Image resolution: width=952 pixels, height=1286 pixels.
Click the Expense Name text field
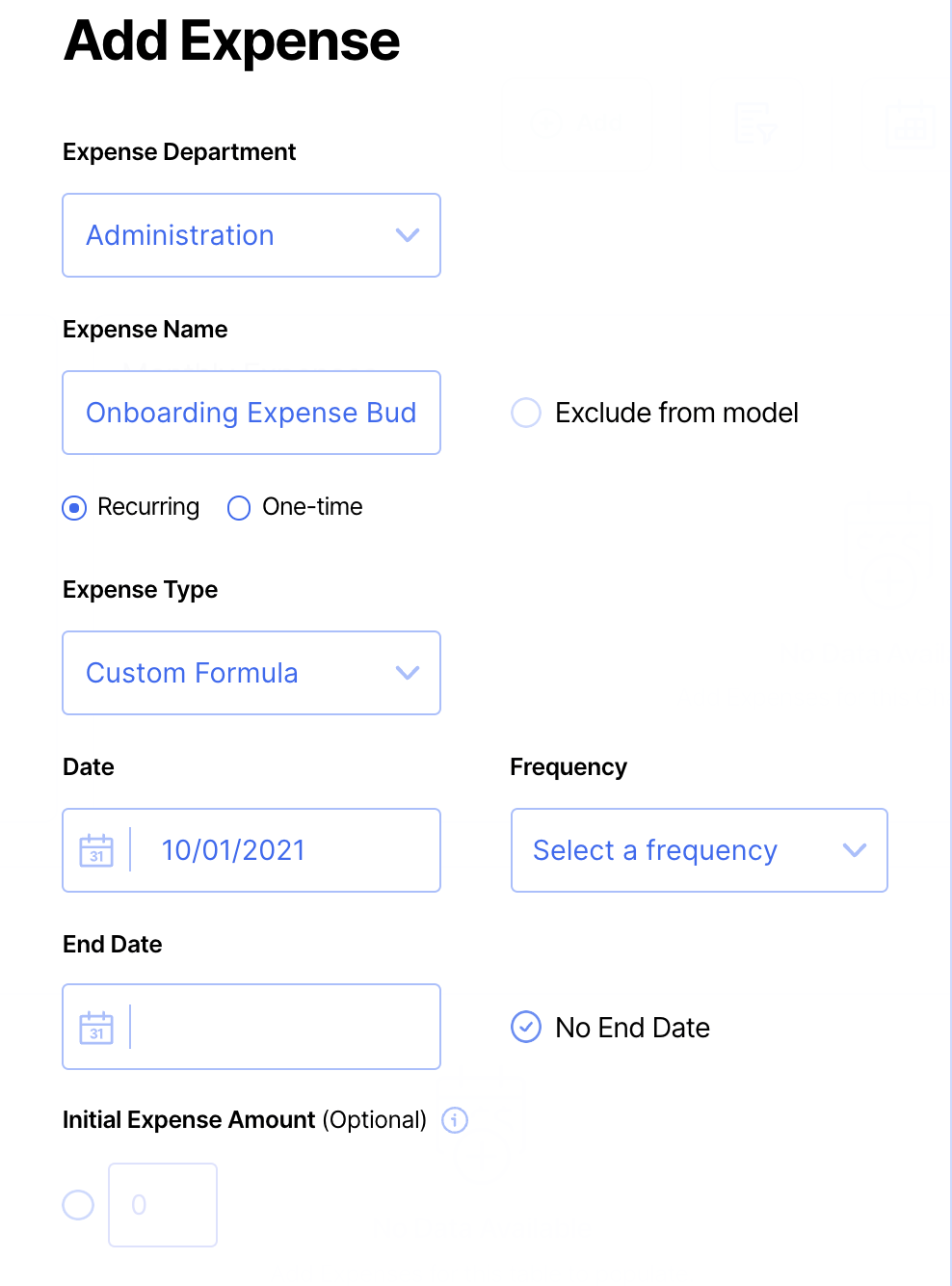251,413
